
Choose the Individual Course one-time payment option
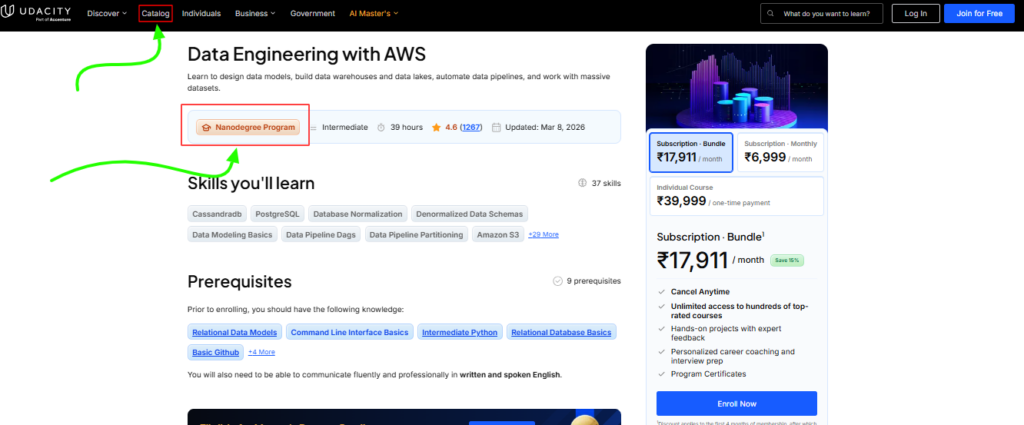736,195
